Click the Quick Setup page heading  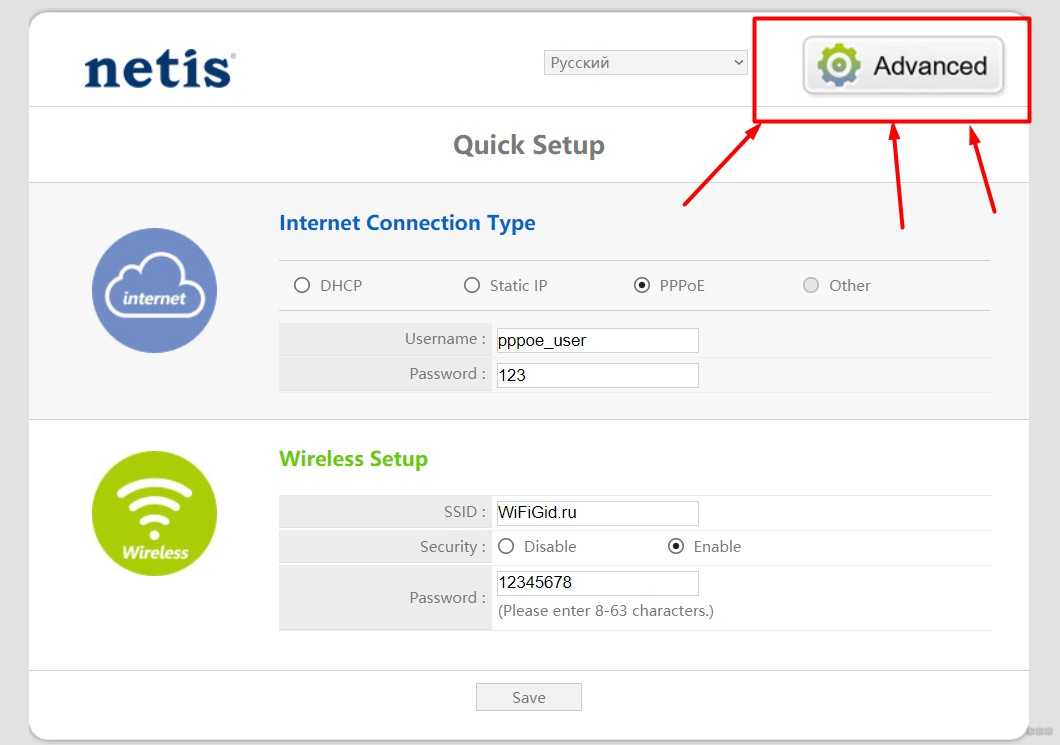click(528, 146)
